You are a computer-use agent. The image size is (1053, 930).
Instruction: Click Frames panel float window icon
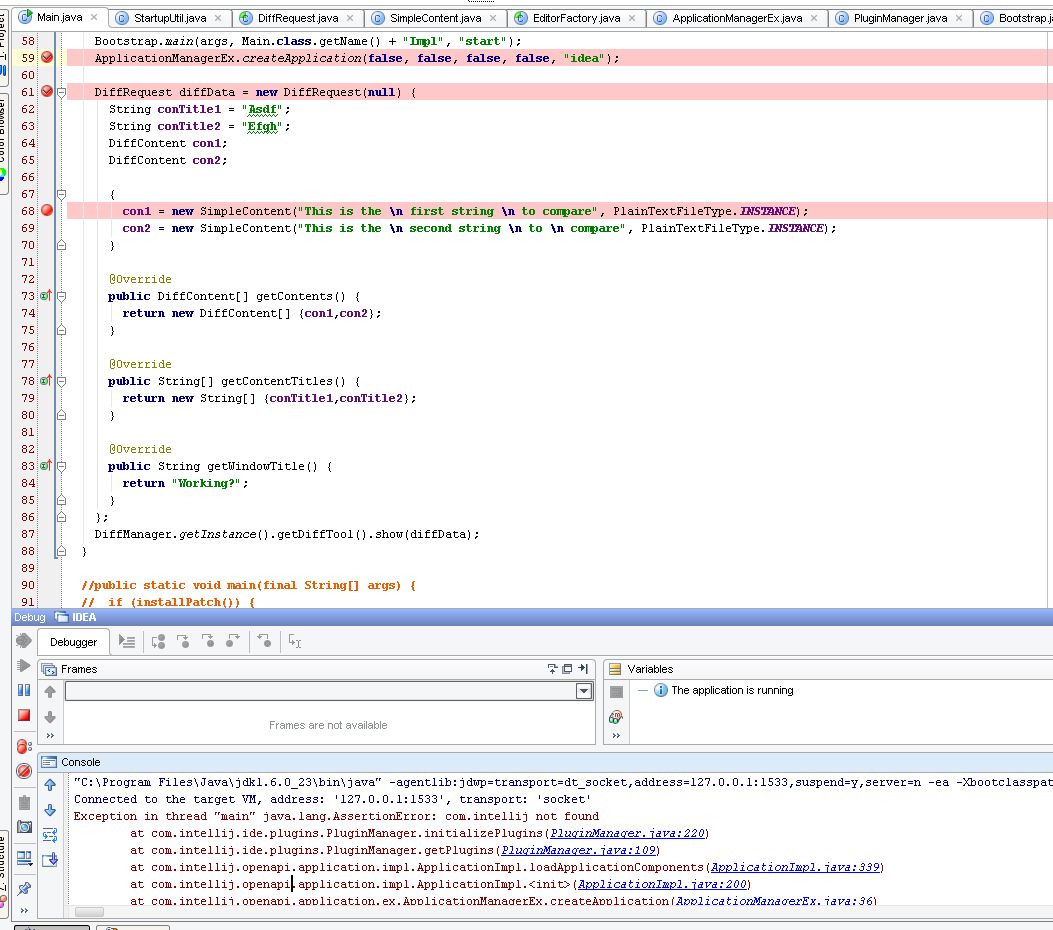(x=567, y=669)
